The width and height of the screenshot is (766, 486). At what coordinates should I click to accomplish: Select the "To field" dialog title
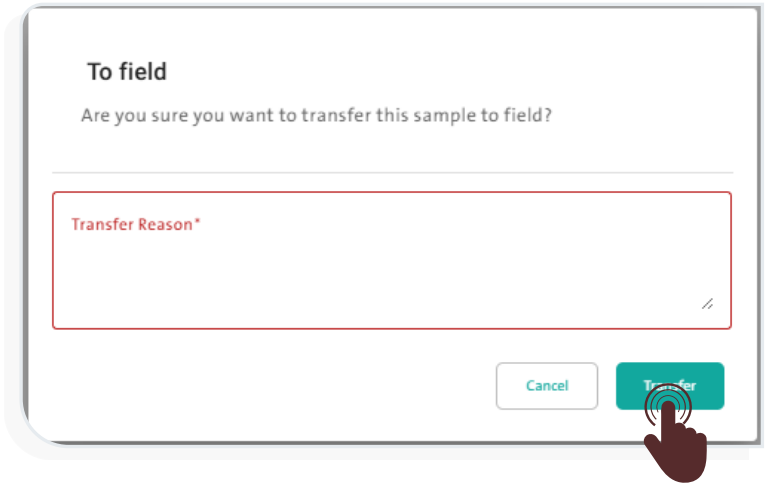(x=127, y=72)
